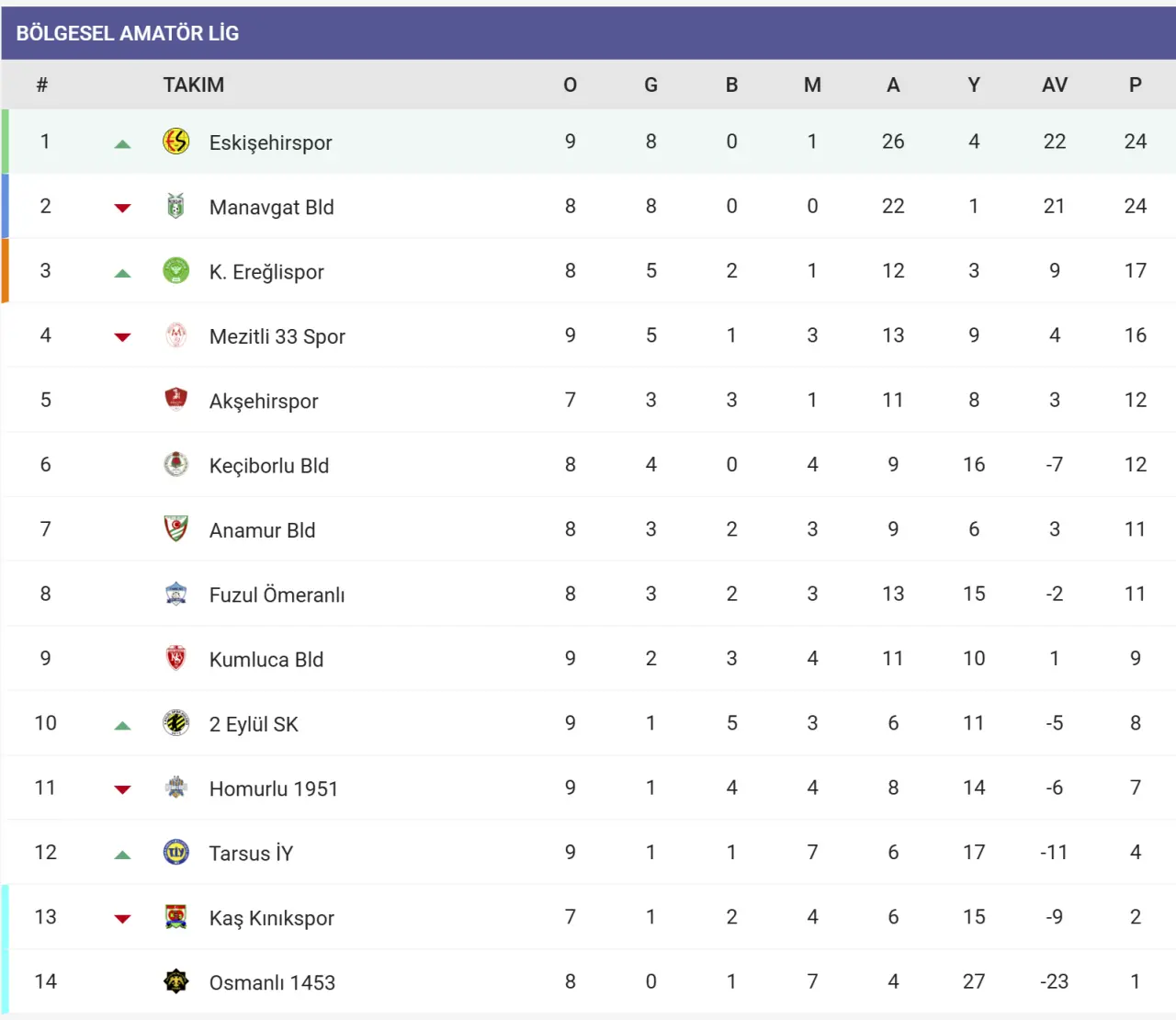Open the Homurlu 1951 team page
The height and width of the screenshot is (1020, 1176).
[x=273, y=788]
